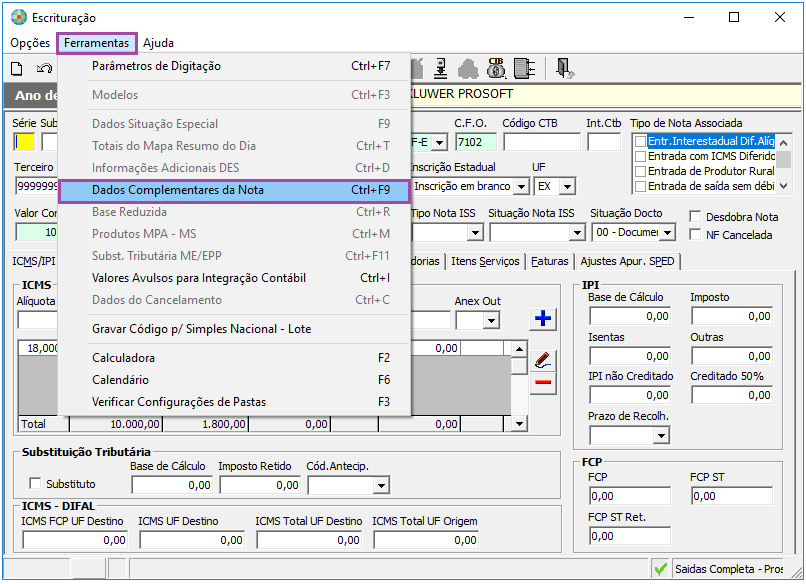Click the CTB money bag toolbar icon

click(496, 68)
